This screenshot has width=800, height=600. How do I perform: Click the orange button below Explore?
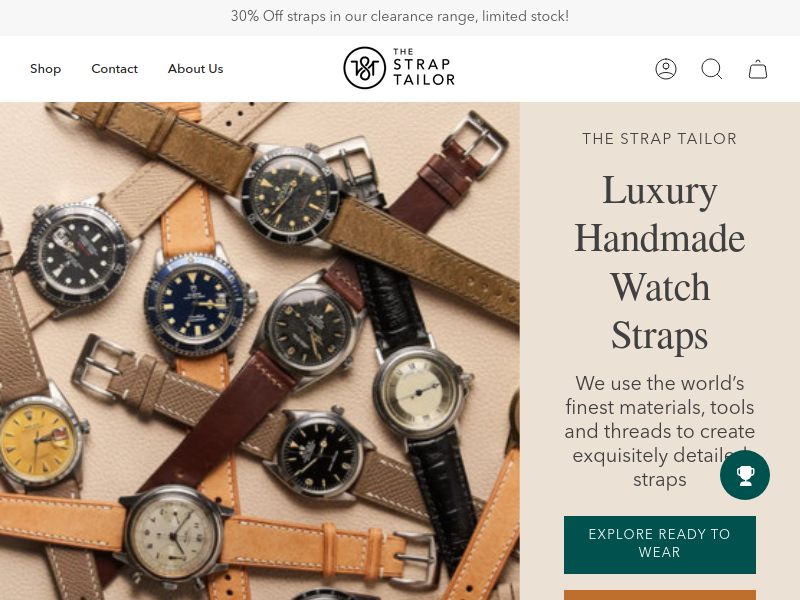(660, 595)
